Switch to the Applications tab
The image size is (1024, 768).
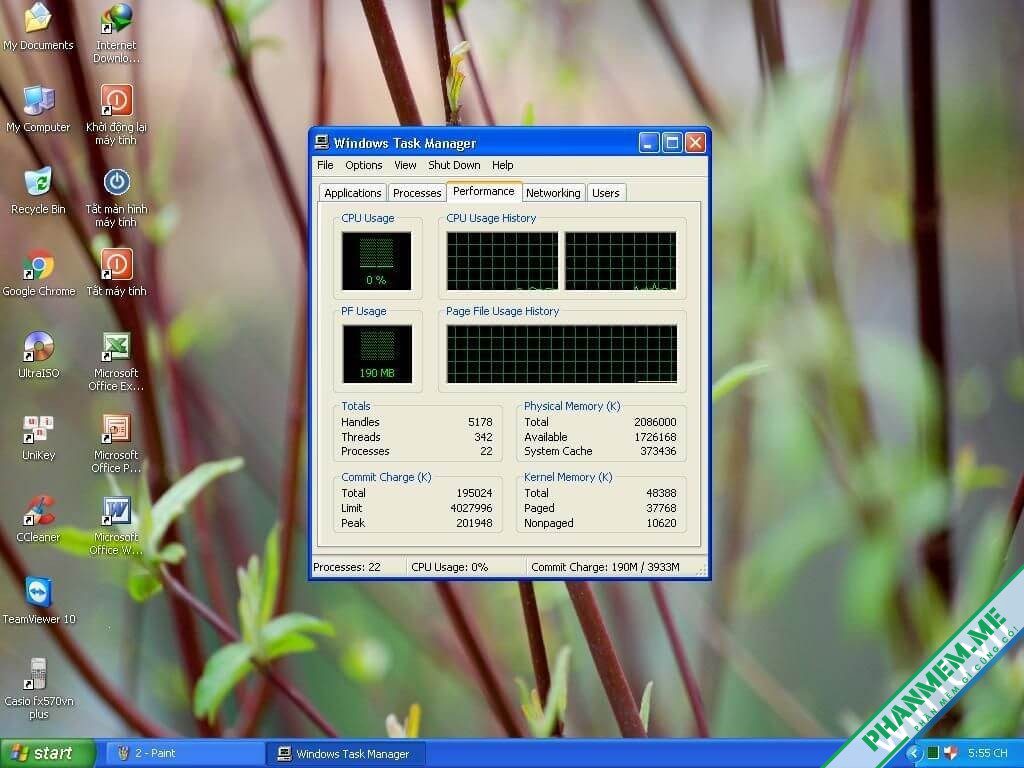tap(353, 193)
